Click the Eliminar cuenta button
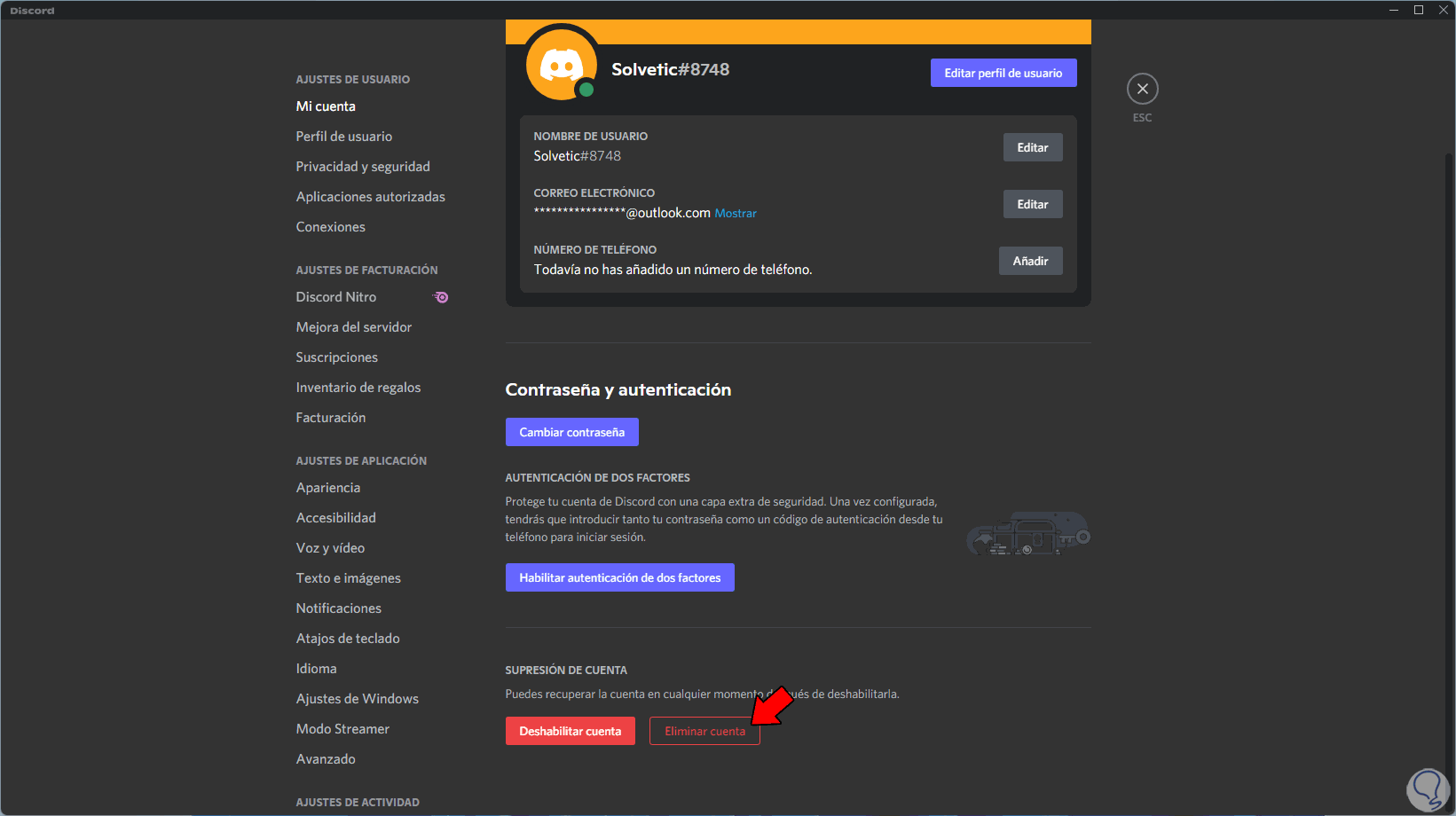The width and height of the screenshot is (1456, 816). pos(704,731)
